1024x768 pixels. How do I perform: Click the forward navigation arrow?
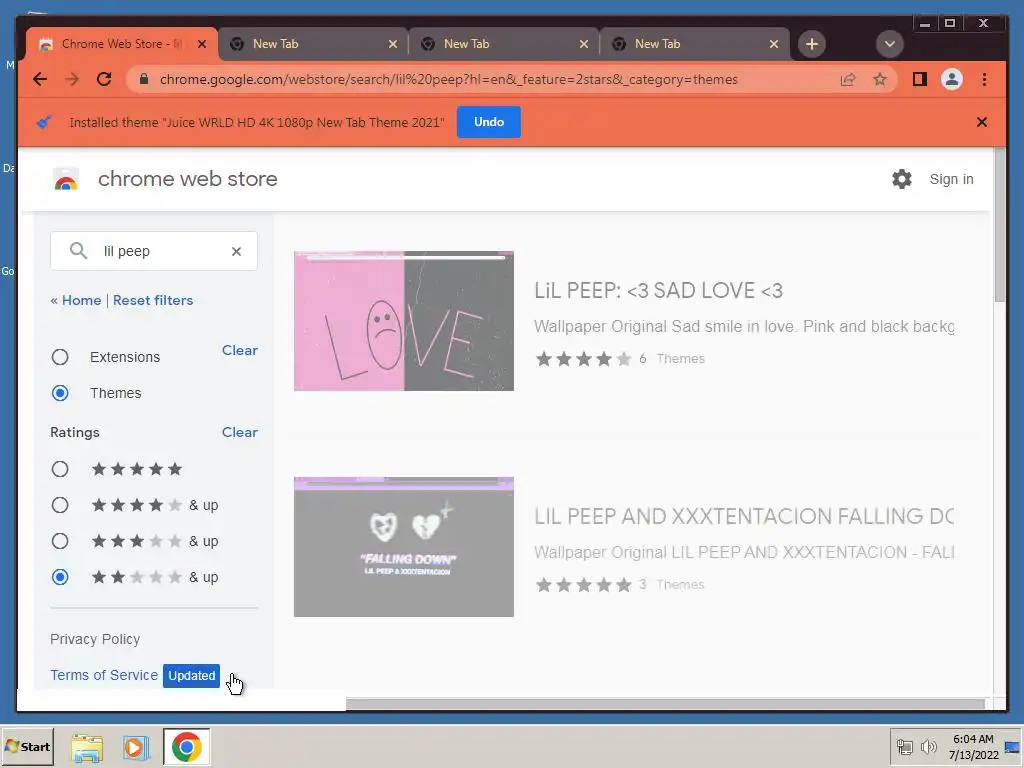[x=72, y=80]
